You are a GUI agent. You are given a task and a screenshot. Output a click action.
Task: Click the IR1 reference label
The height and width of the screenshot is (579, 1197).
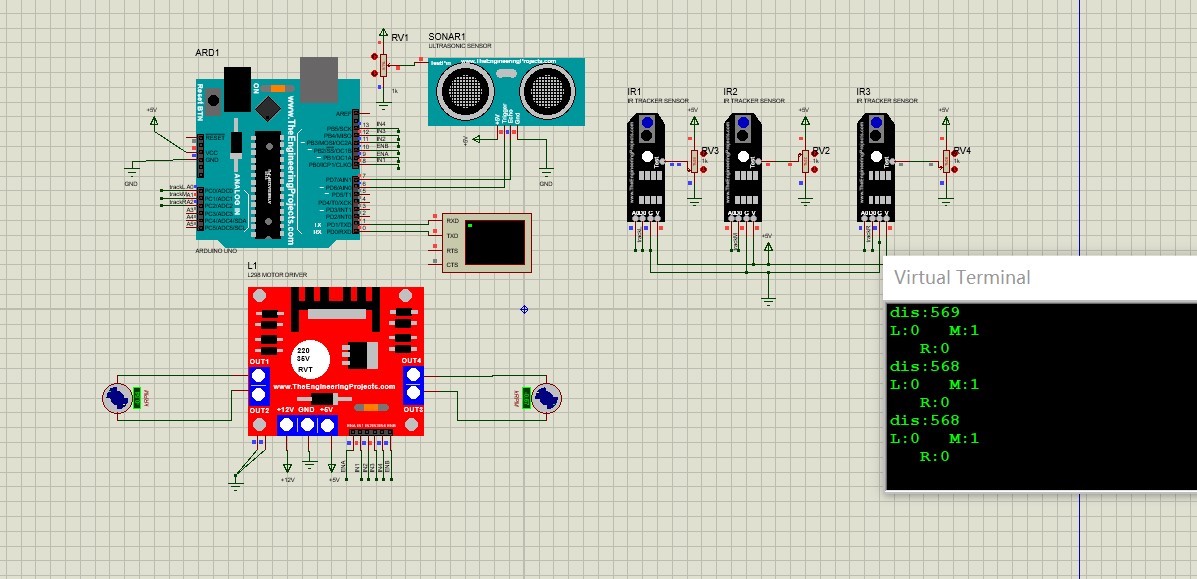(x=635, y=92)
